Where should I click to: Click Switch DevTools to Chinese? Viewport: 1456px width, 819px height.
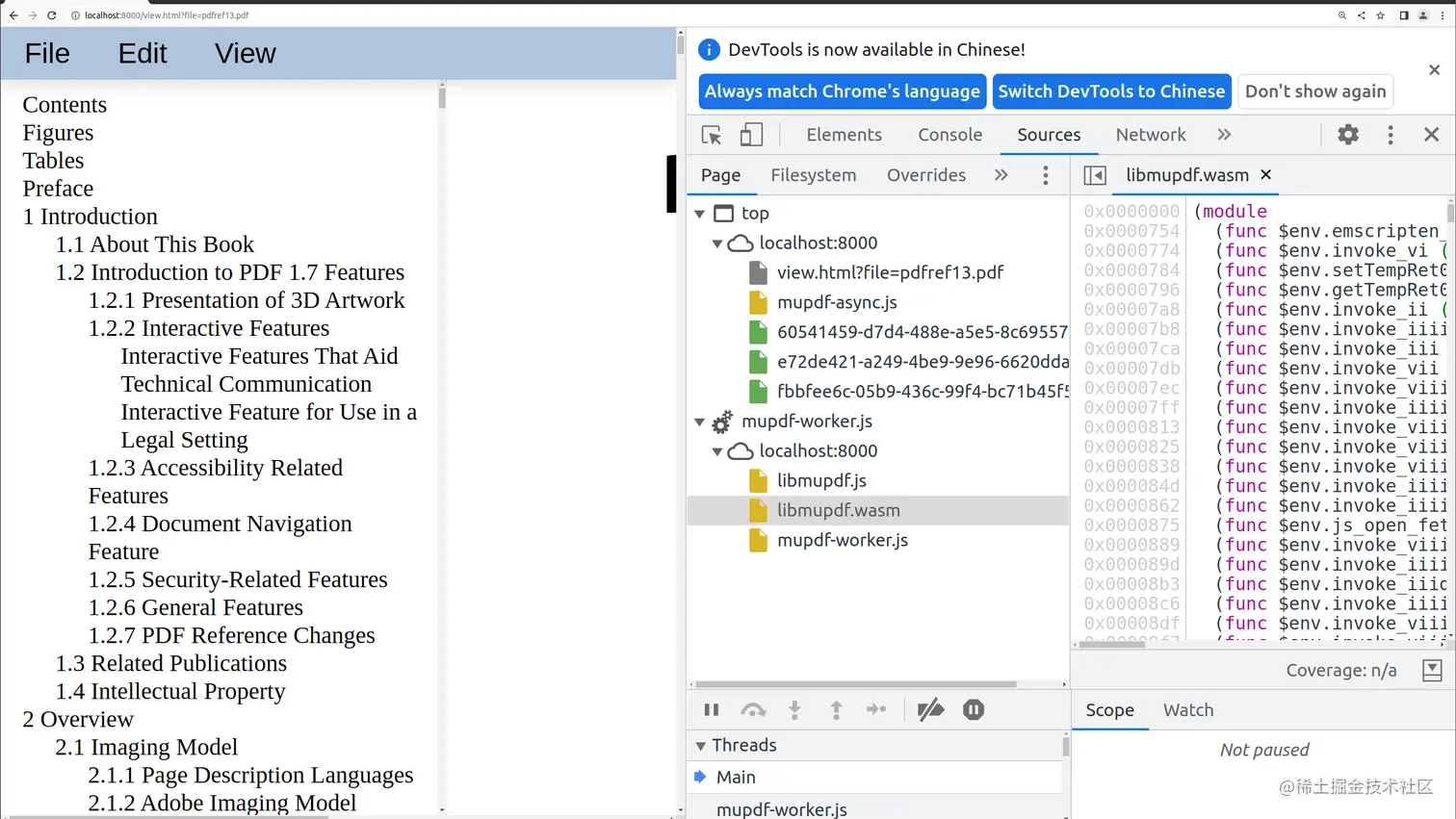tap(1112, 91)
